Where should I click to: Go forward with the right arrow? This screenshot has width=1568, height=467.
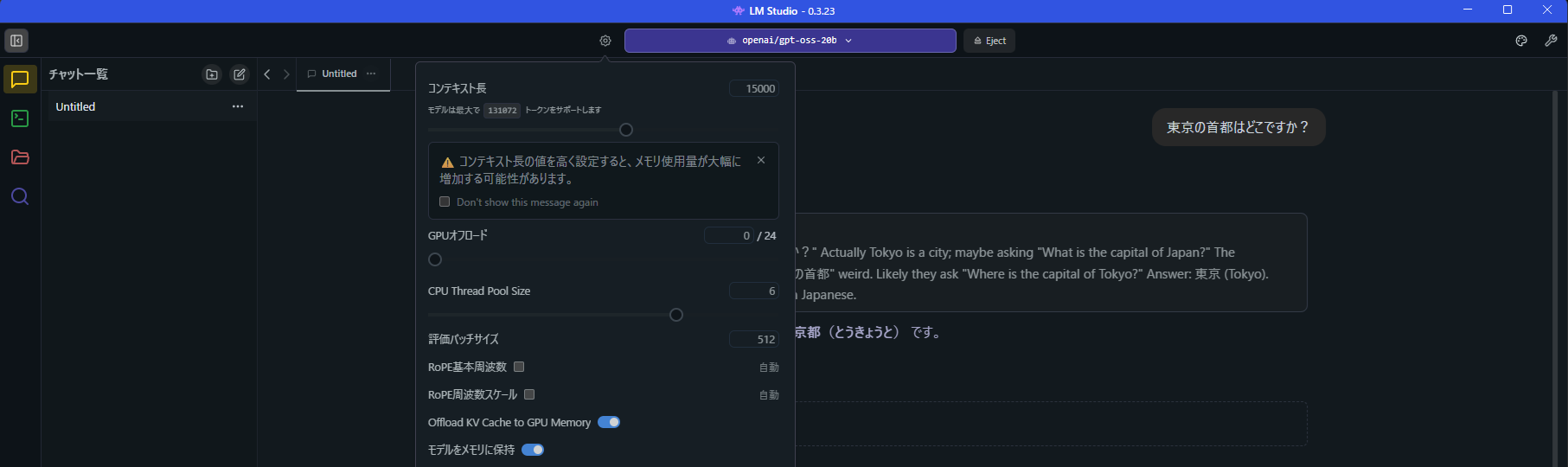286,74
